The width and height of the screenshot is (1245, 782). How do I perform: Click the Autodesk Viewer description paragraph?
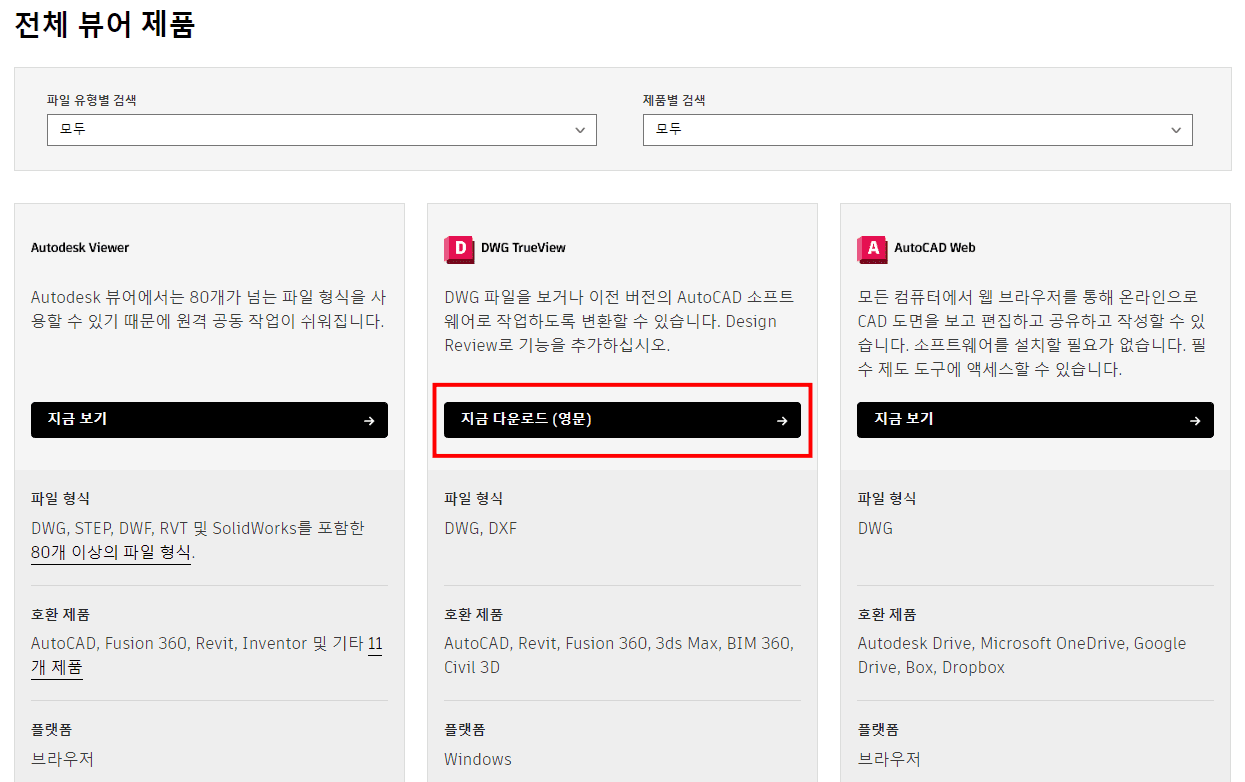pos(208,309)
